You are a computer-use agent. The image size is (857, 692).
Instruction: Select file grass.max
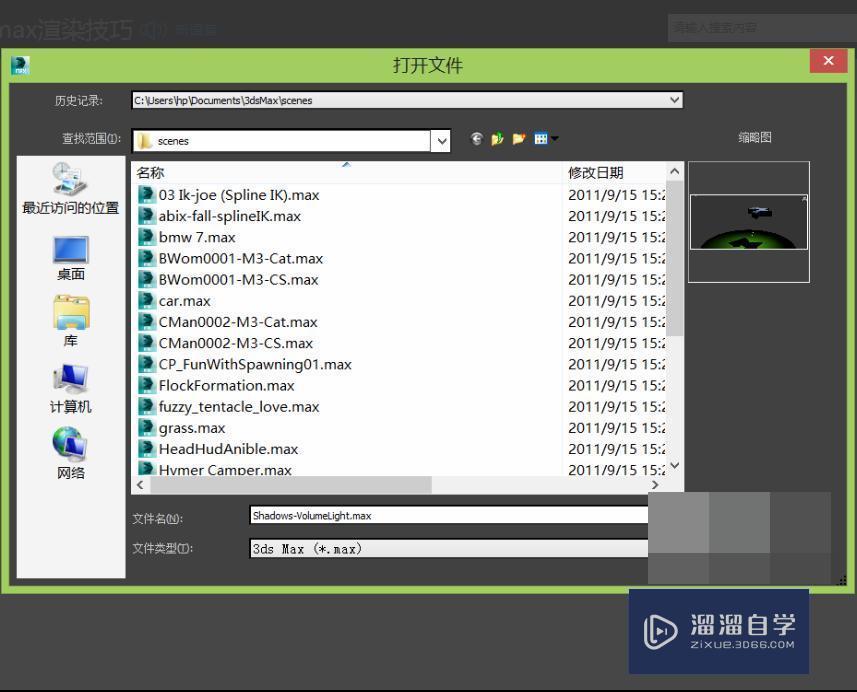pos(192,428)
